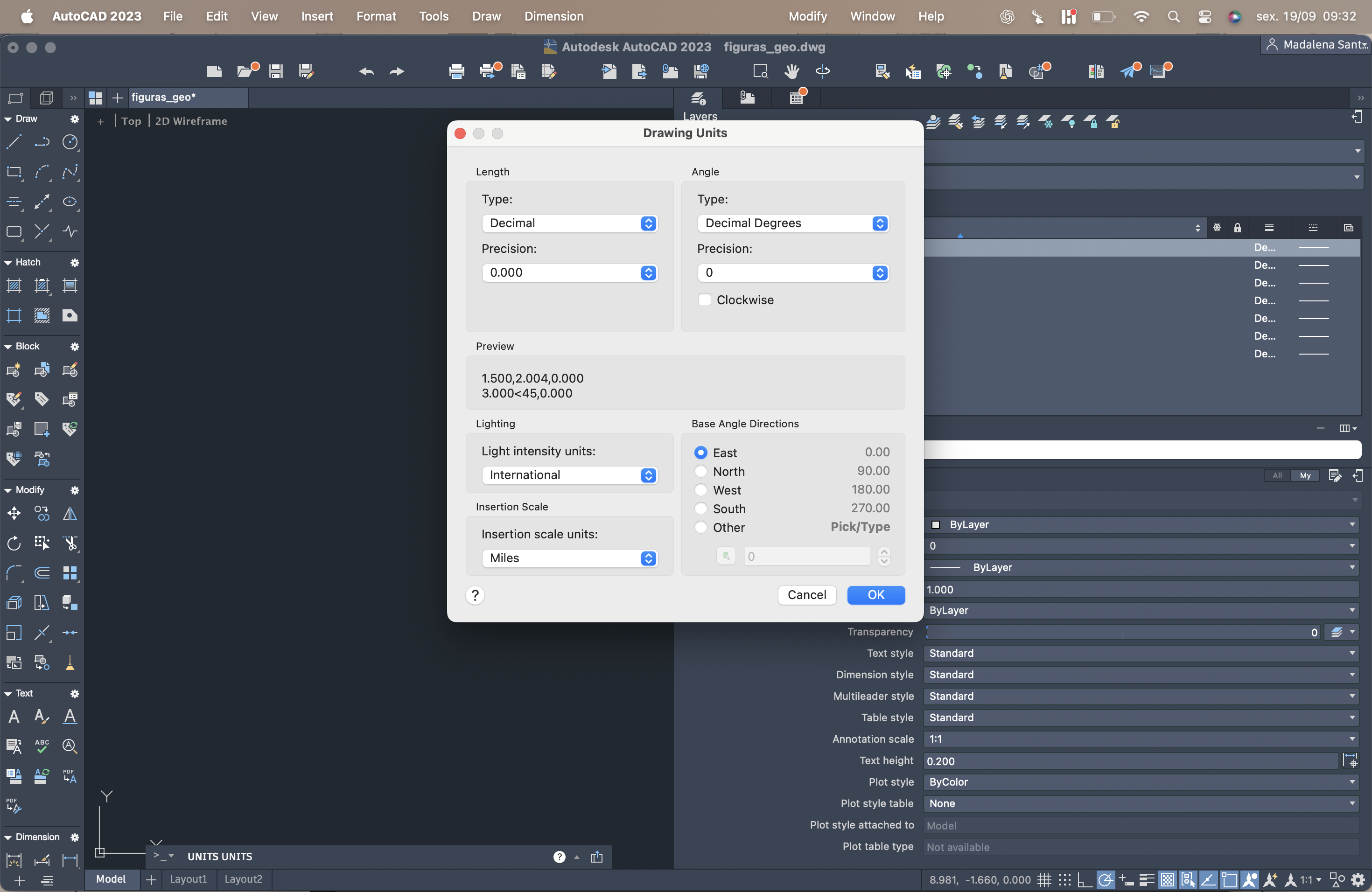
Task: Click Cancel in Drawing Units dialog
Action: [806, 595]
